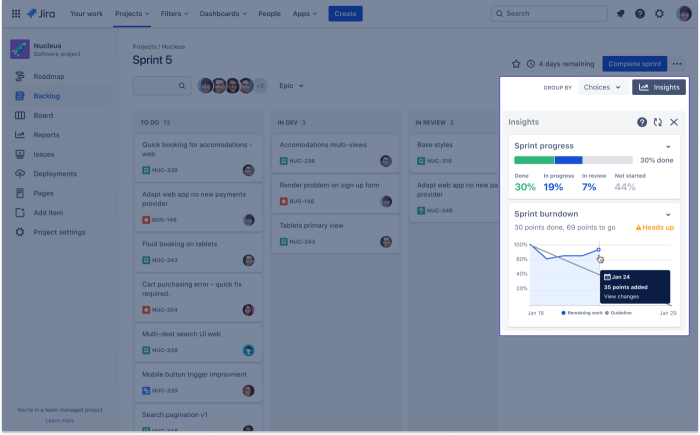Refresh the Insights panel

click(658, 122)
